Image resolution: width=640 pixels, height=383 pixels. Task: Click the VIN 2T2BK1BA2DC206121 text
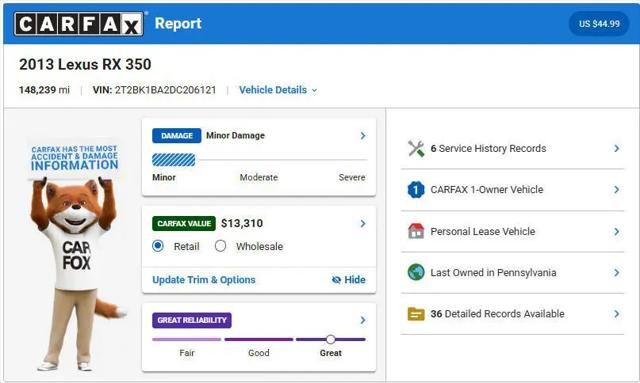154,90
